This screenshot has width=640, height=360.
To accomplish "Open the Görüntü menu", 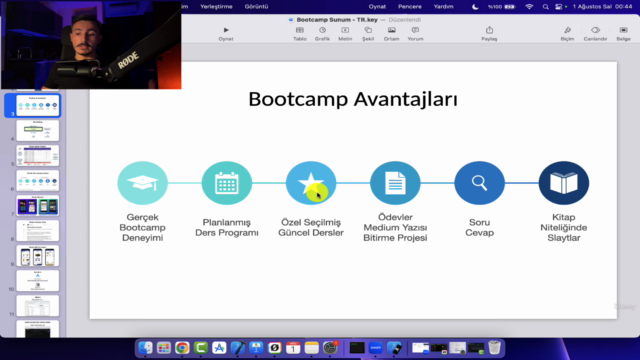I will 256,7.
